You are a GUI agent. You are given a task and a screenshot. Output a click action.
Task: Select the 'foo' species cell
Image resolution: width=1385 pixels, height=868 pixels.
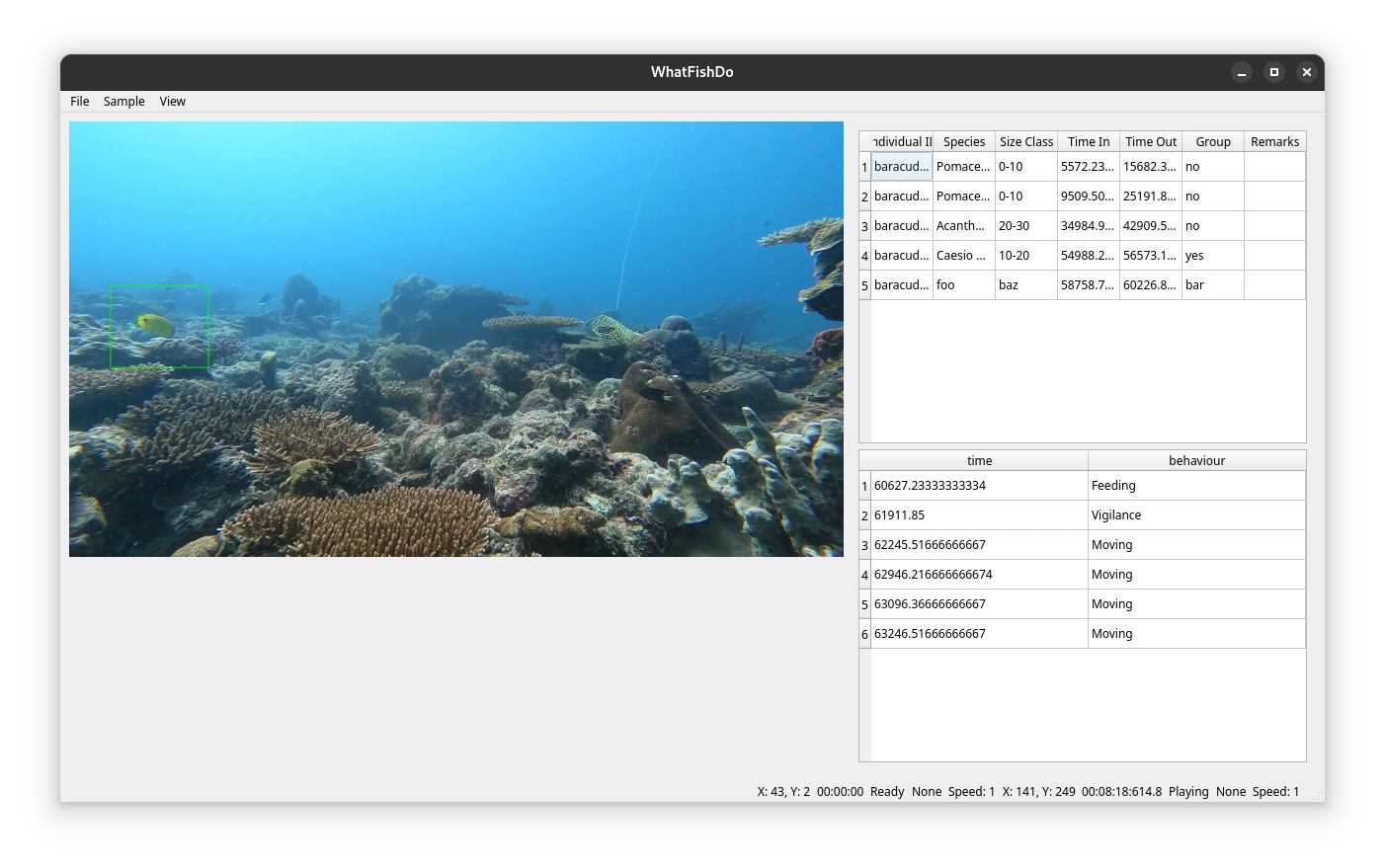click(963, 285)
